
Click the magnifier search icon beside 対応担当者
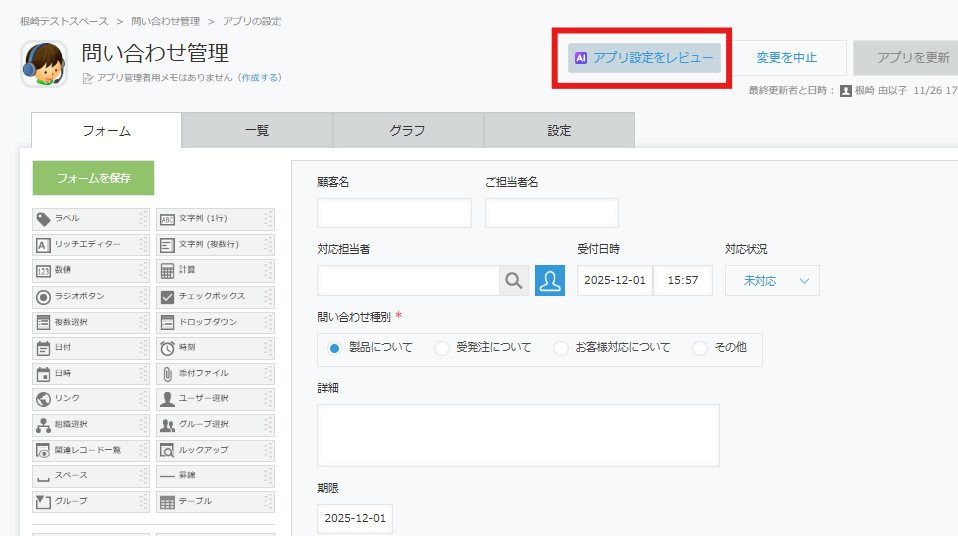(514, 281)
